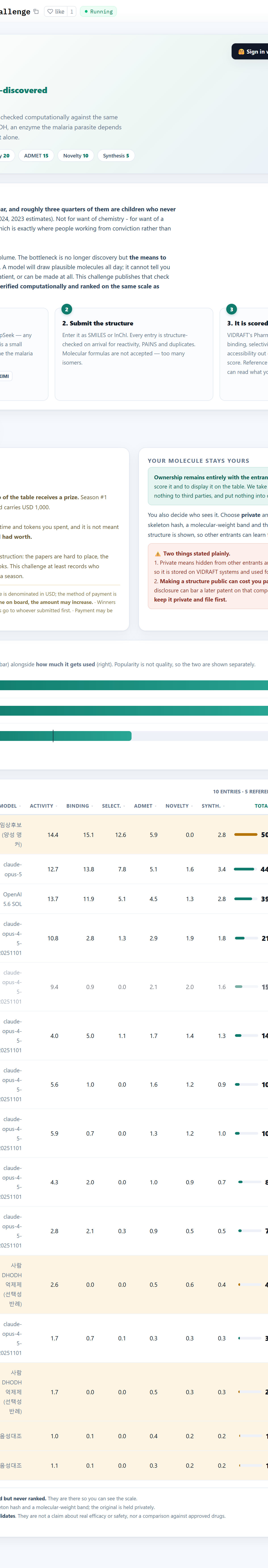Image resolution: width=268 pixels, height=1568 pixels.
Task: Sort the table by ACTIVITY column
Action: 43,806
